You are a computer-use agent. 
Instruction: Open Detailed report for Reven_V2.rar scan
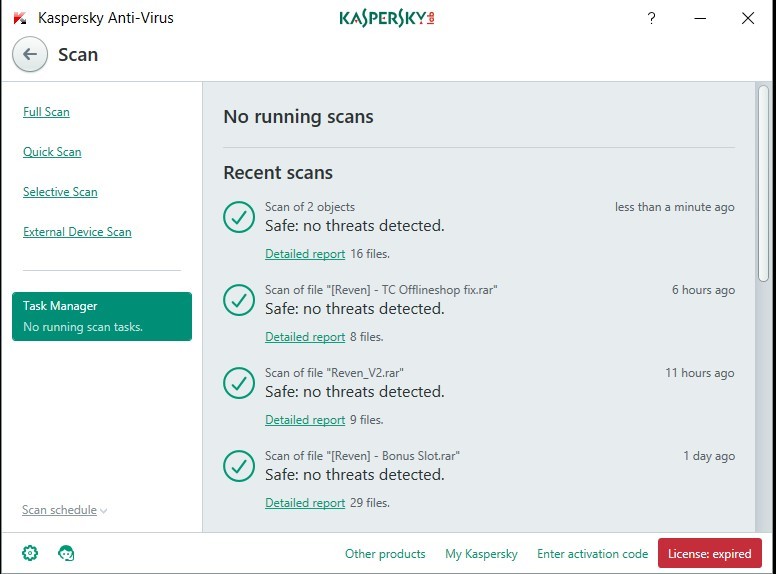(305, 420)
